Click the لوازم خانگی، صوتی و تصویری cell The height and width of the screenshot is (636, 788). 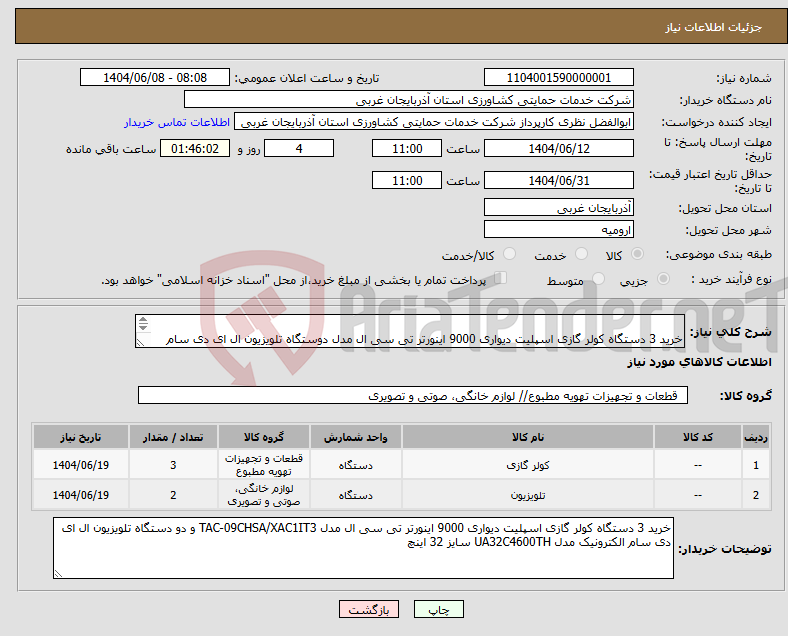(x=263, y=495)
